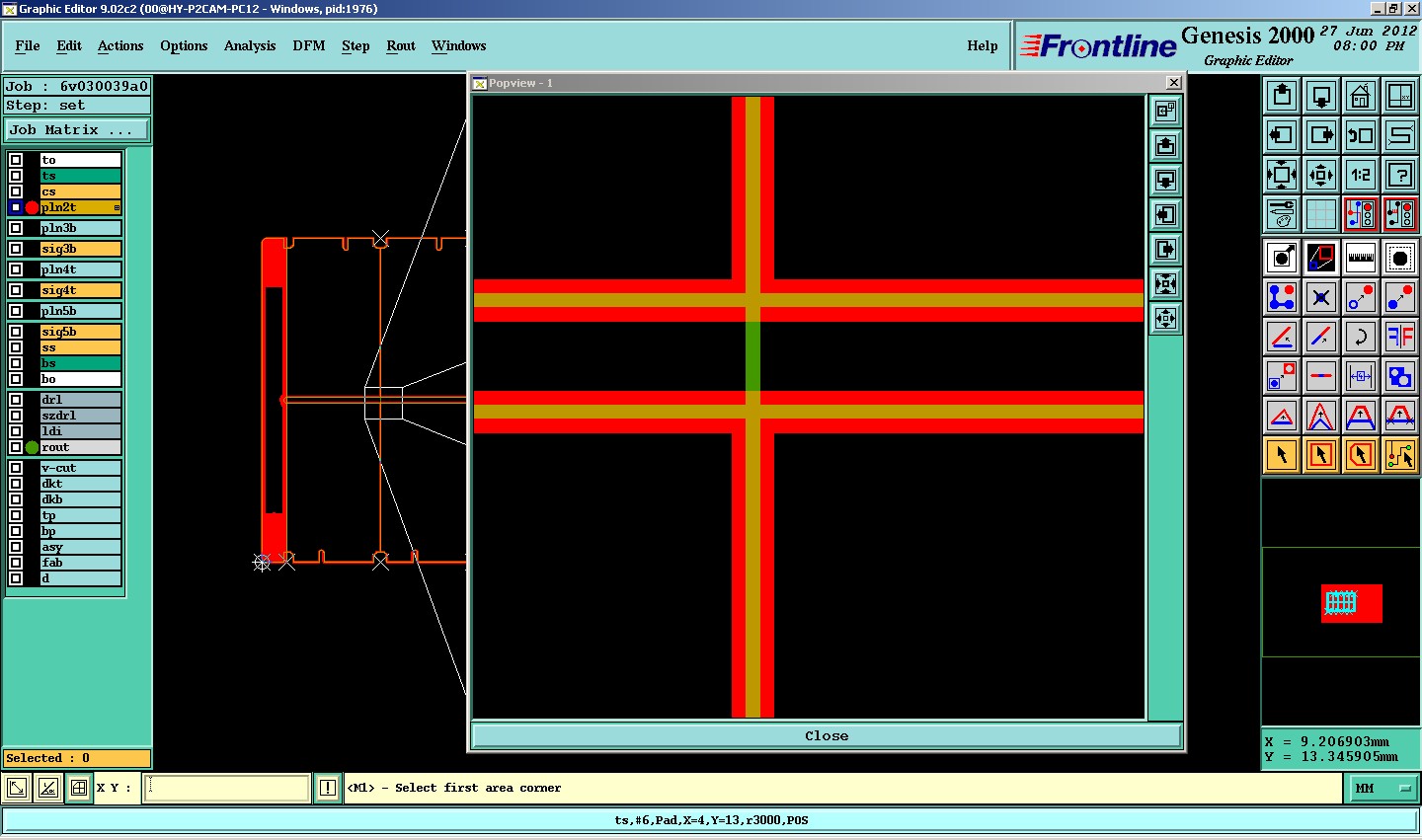Click the mirror F flip icon
1422x840 pixels.
[x=1399, y=337]
